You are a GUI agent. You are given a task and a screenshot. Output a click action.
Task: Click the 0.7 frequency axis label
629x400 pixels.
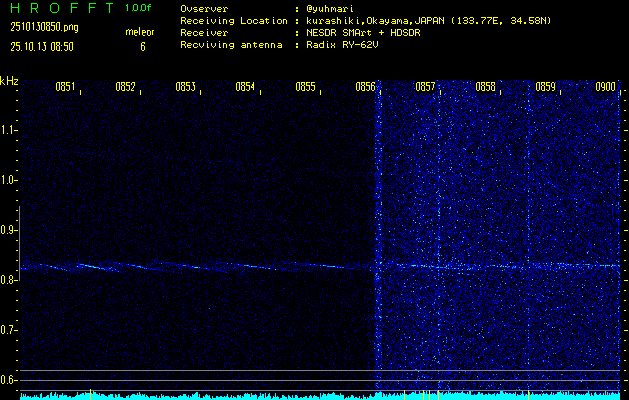tap(9, 330)
